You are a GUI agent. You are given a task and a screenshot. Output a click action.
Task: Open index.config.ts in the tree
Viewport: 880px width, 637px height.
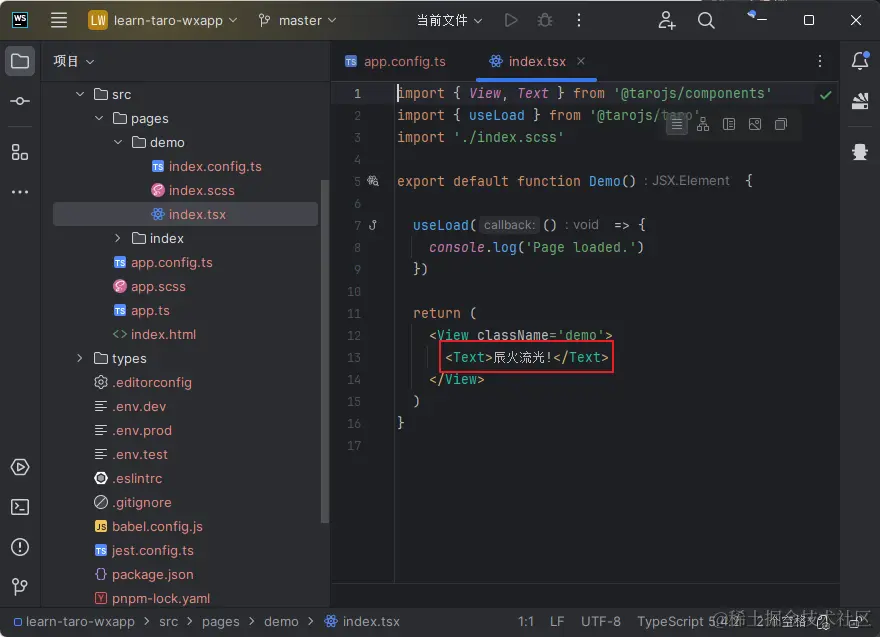coord(207,166)
